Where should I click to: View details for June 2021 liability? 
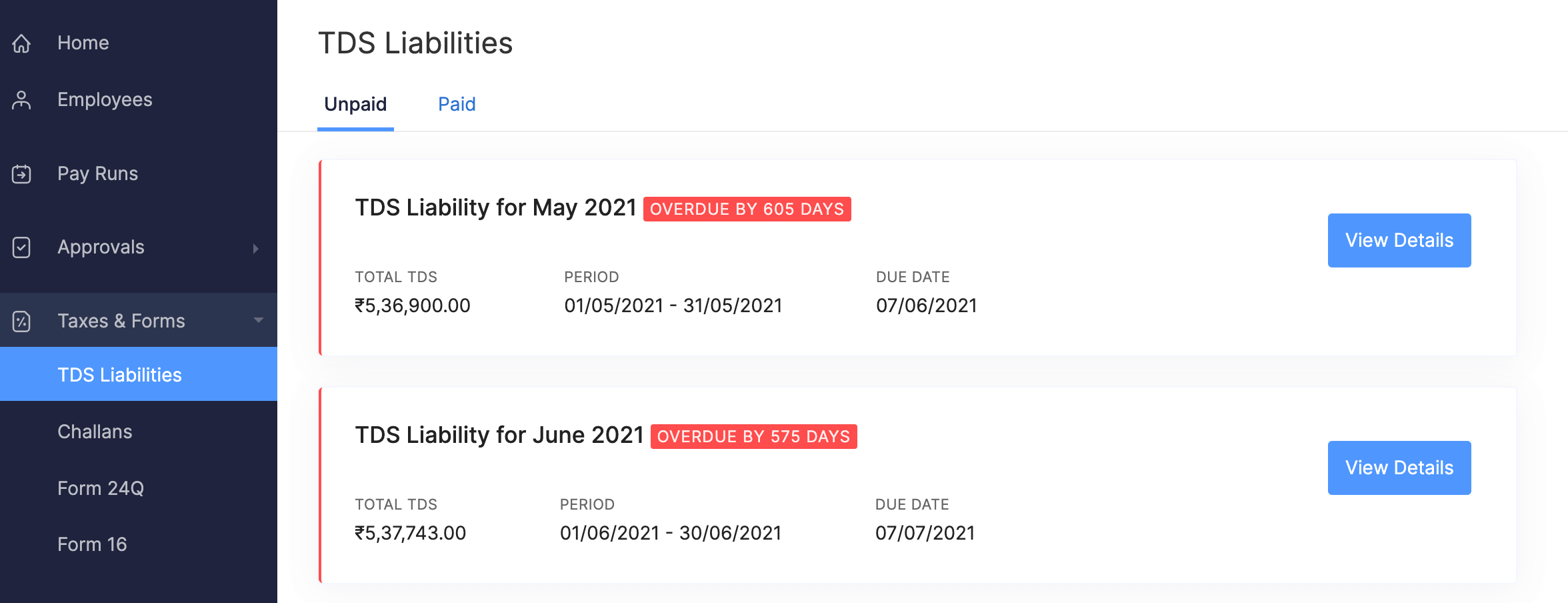tap(1399, 468)
